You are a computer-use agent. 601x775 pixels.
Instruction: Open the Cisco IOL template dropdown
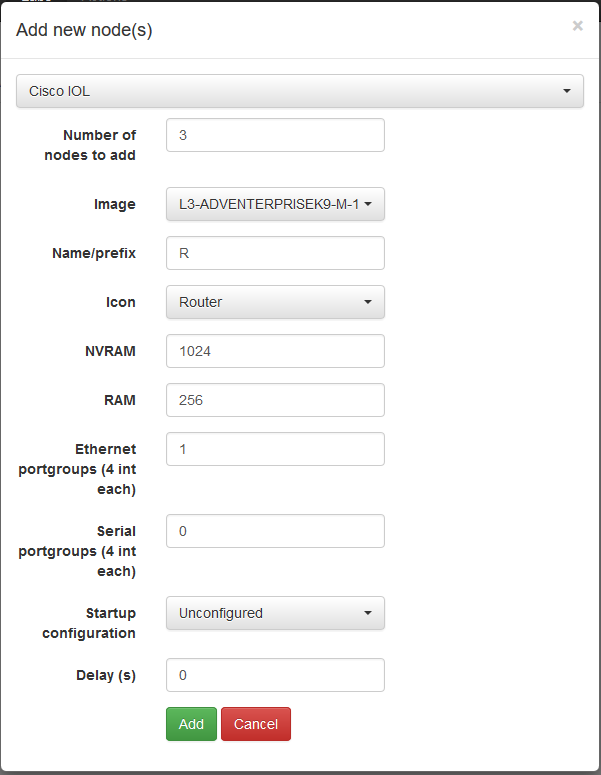point(300,91)
